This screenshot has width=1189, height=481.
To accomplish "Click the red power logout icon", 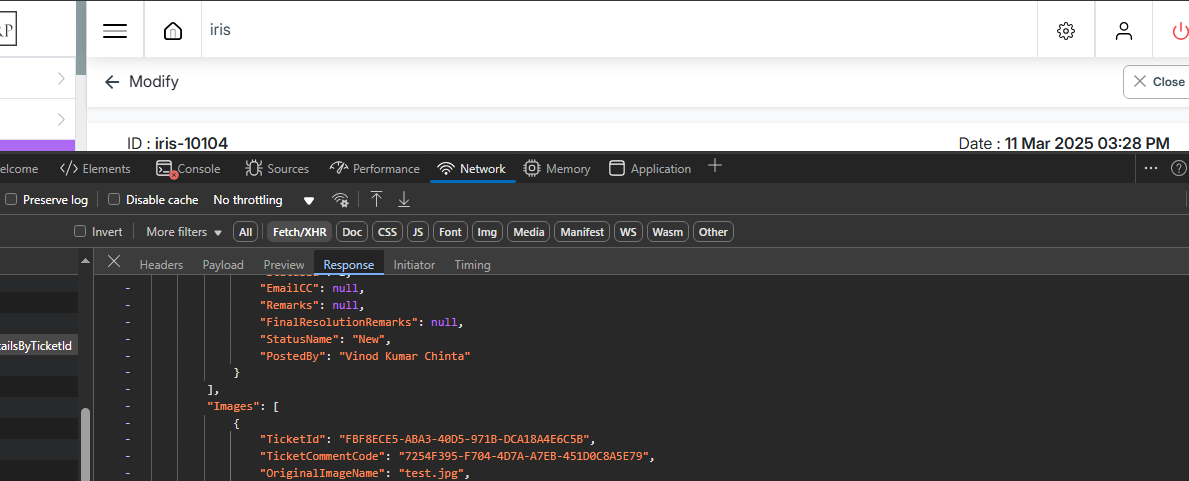I will pyautogui.click(x=1179, y=30).
